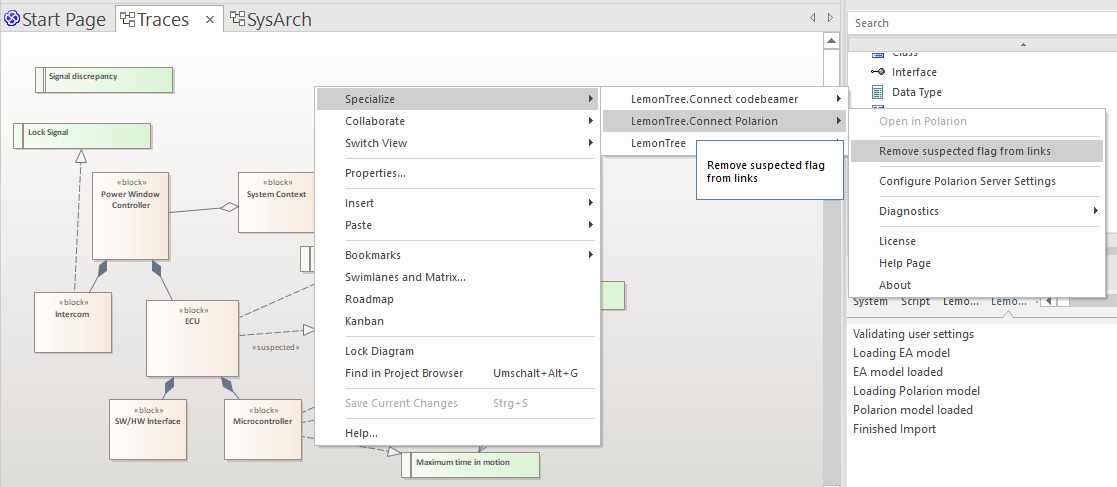Select the Signal discrepancy requirement element
This screenshot has width=1117, height=487.
[104, 79]
